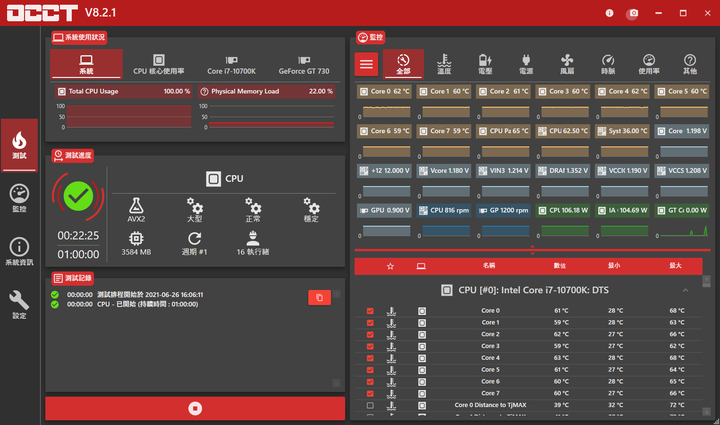This screenshot has width=720, height=425.
Task: Sort by the 最小 column header
Action: (614, 266)
